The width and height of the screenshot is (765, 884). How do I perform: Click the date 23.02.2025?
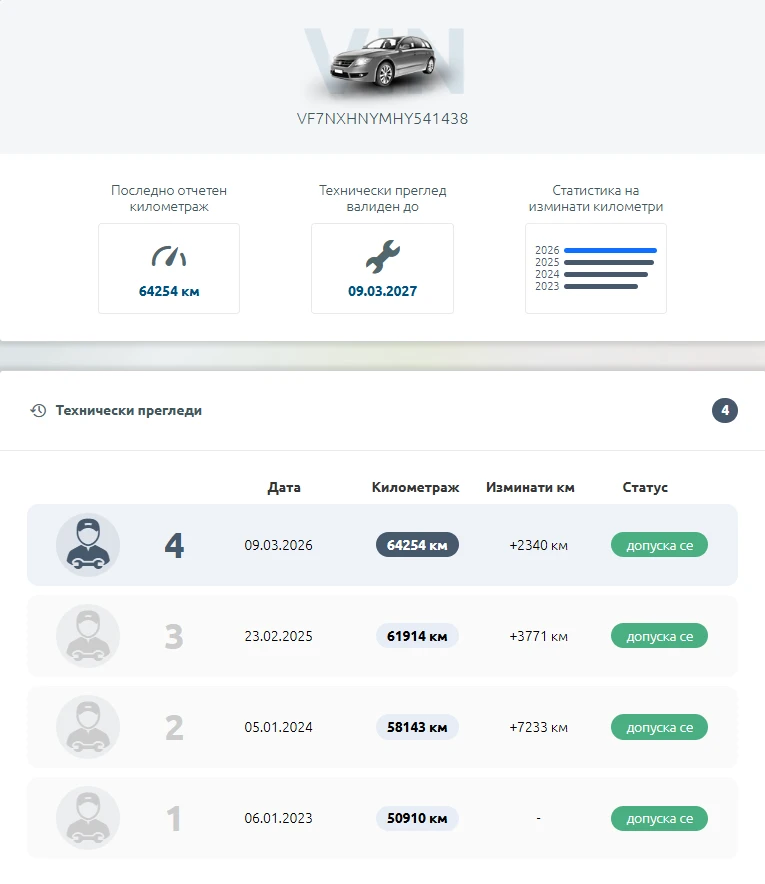[278, 636]
